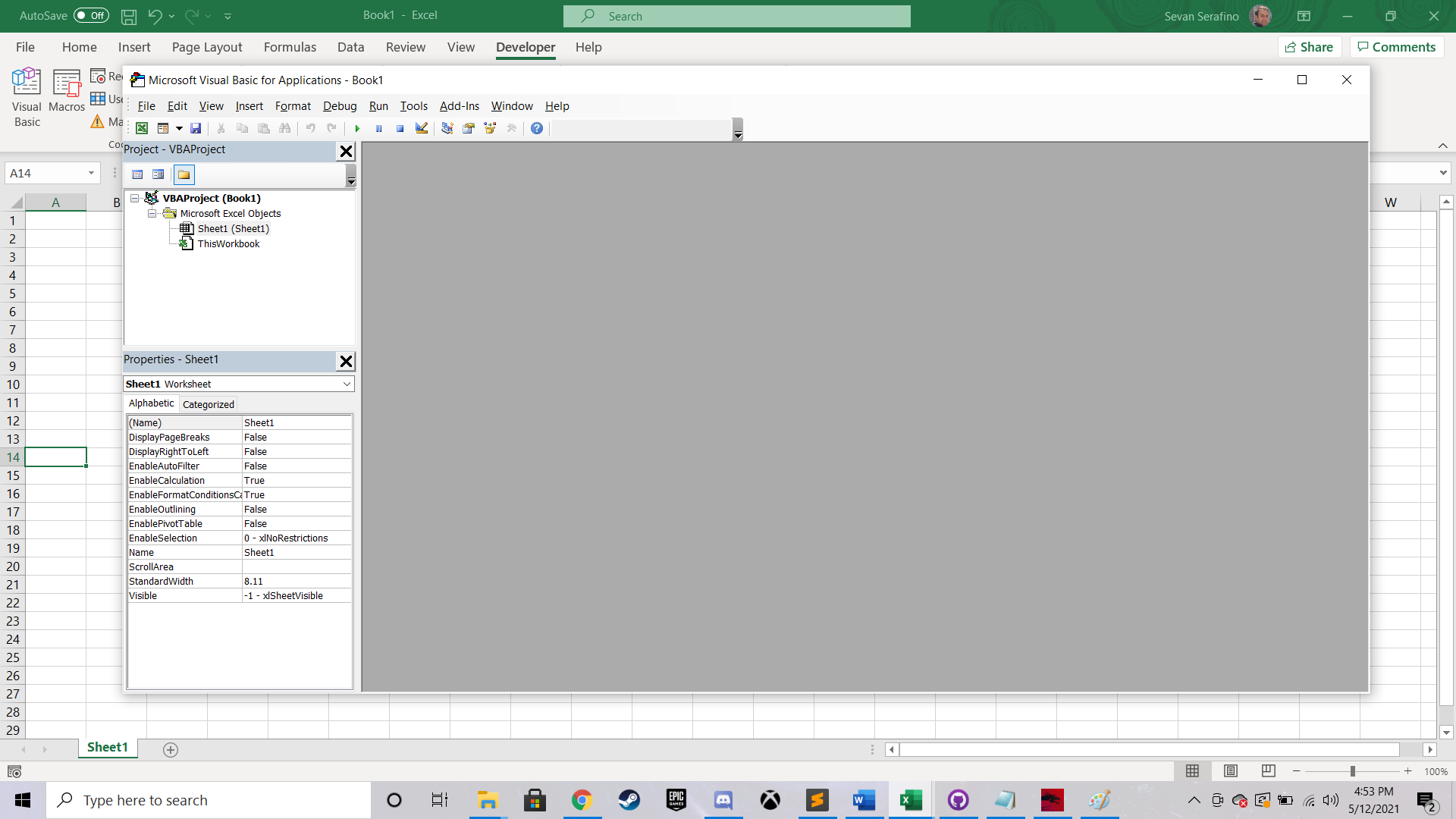The width and height of the screenshot is (1456, 819).
Task: Click Excel Search box in title bar
Action: coord(736,16)
